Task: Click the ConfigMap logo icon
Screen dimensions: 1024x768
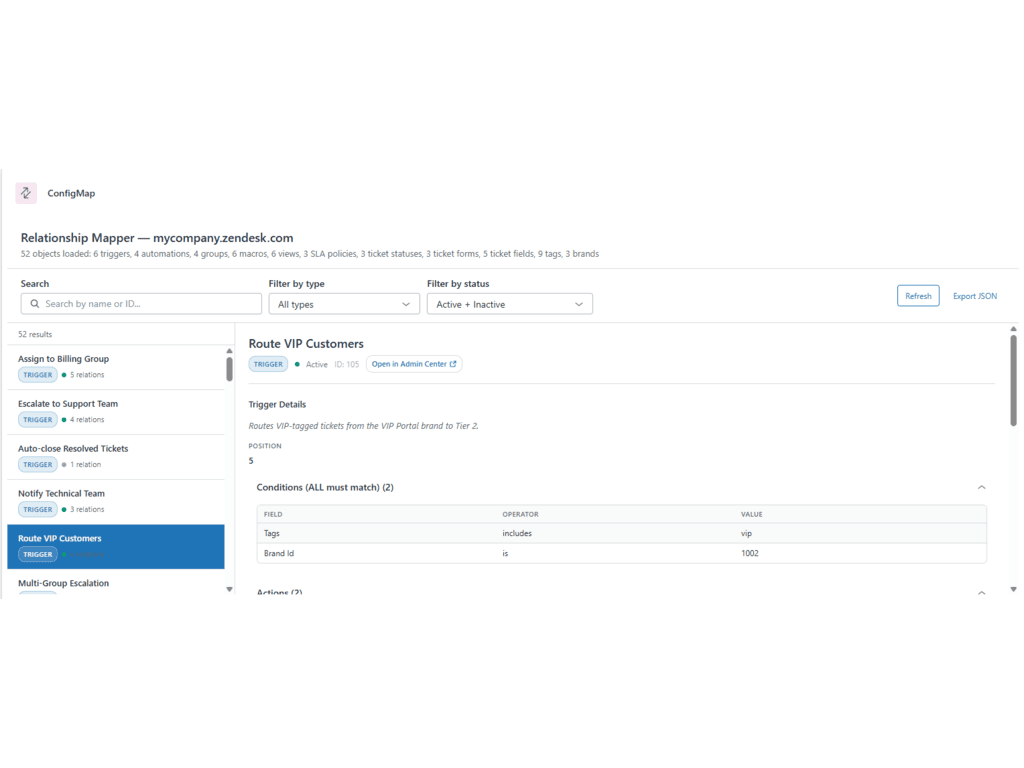Action: point(26,193)
